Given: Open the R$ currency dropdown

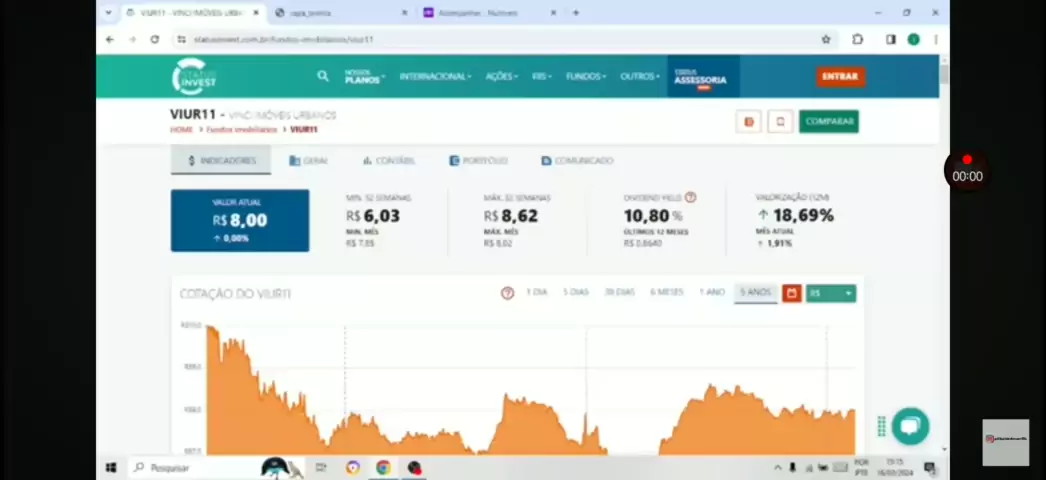Looking at the screenshot, I should click(x=831, y=293).
